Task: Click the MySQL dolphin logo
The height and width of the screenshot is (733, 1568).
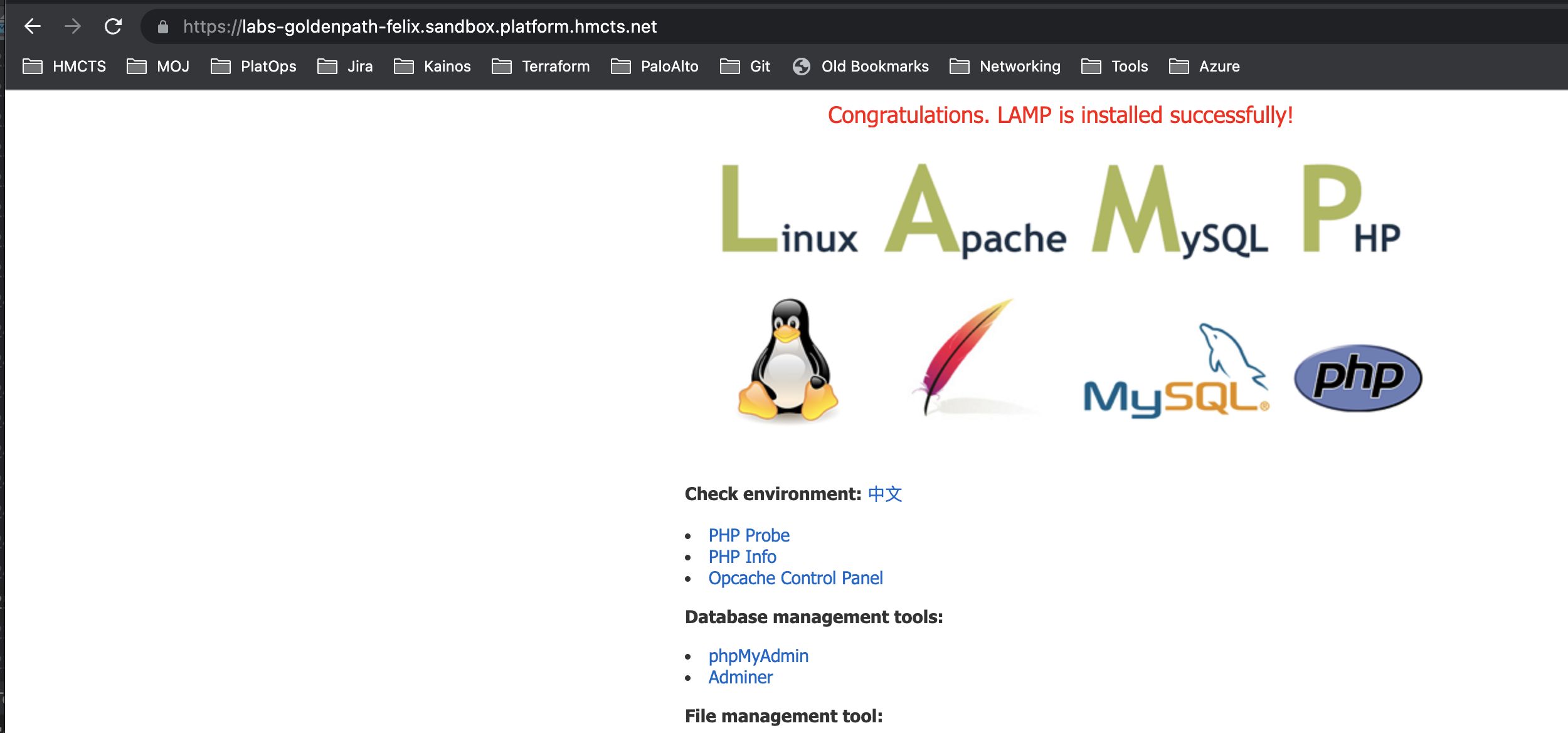Action: click(1177, 371)
